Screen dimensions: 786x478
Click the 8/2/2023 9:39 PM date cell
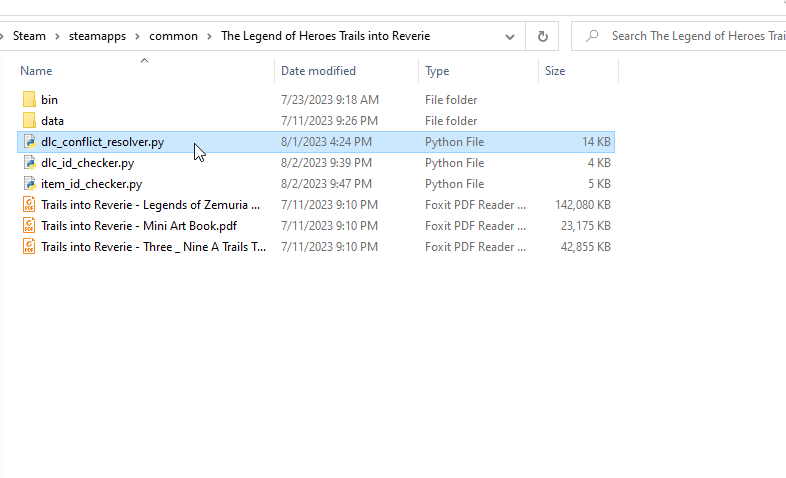[x=326, y=163]
